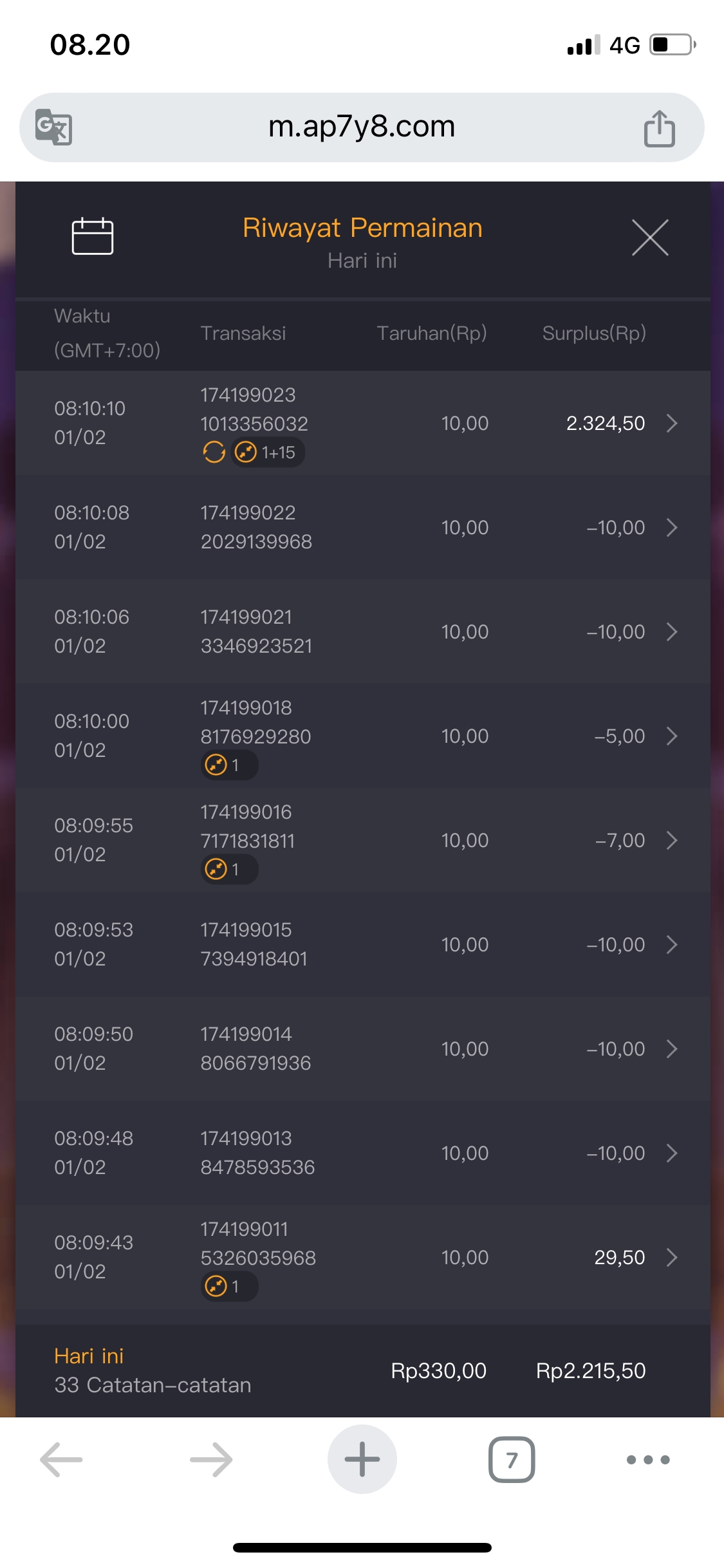Open the calendar date picker icon

[92, 237]
